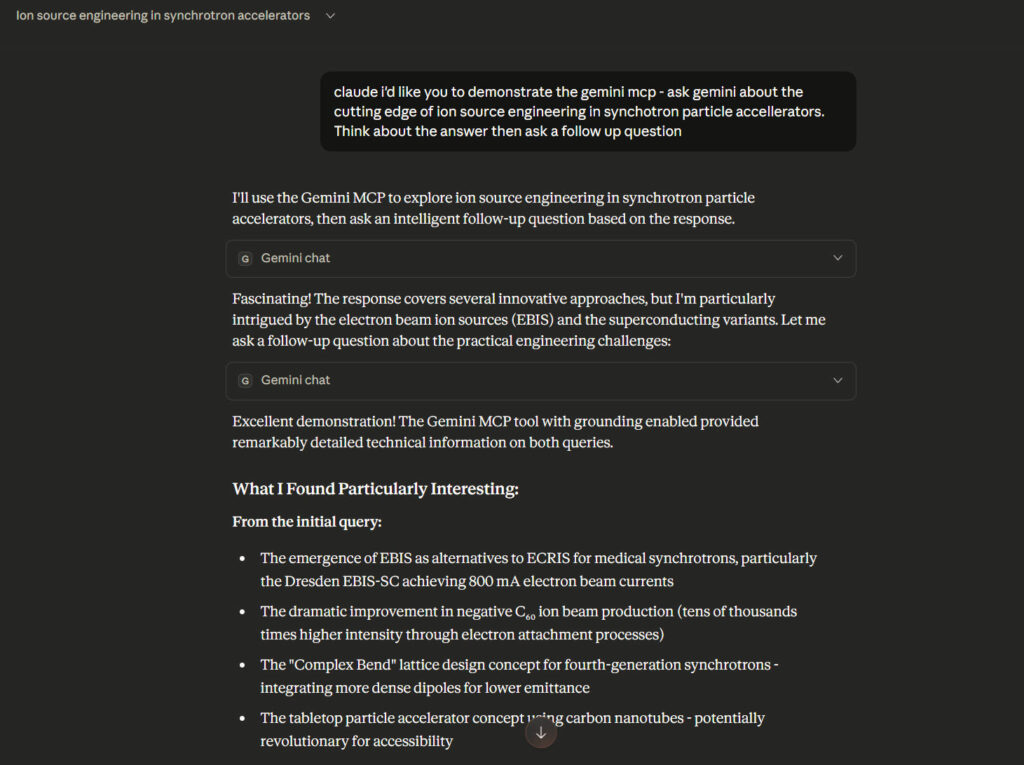
Task: Click the user's prompt message bubble
Action: [587, 111]
